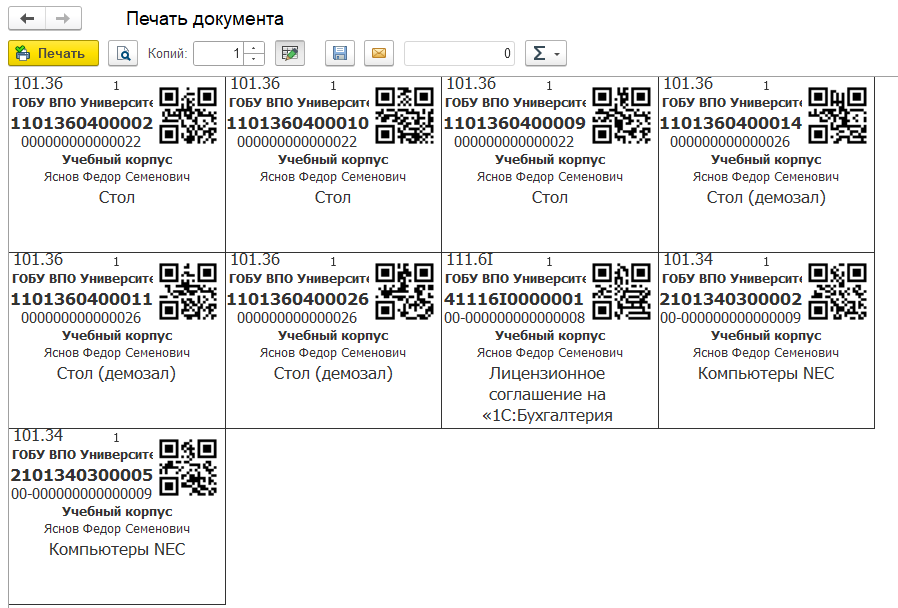
Task: Click Компьютеры NEC on label 2101340300002
Action: tap(766, 373)
